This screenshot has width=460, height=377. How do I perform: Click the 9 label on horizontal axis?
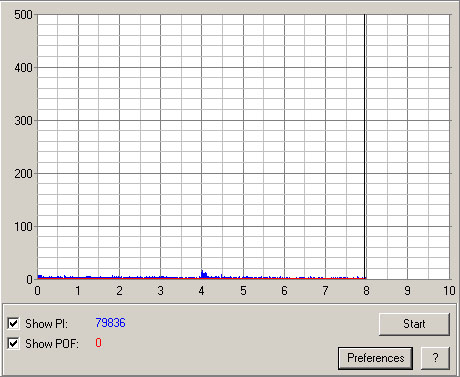coord(407,291)
